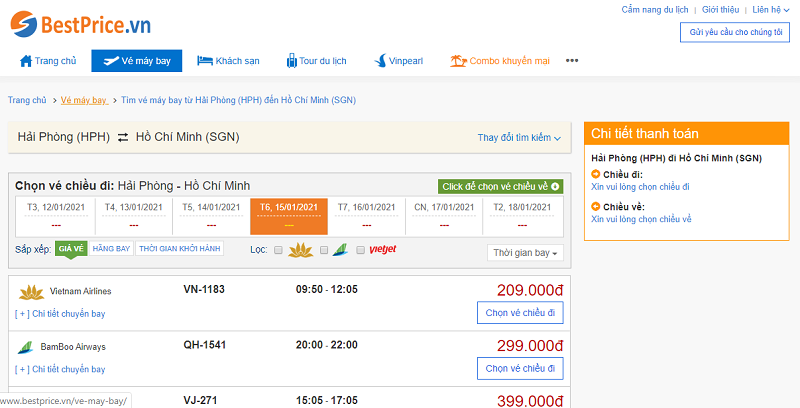Open Combo khuyến mại navigation item
This screenshot has width=800, height=408.
coord(500,61)
